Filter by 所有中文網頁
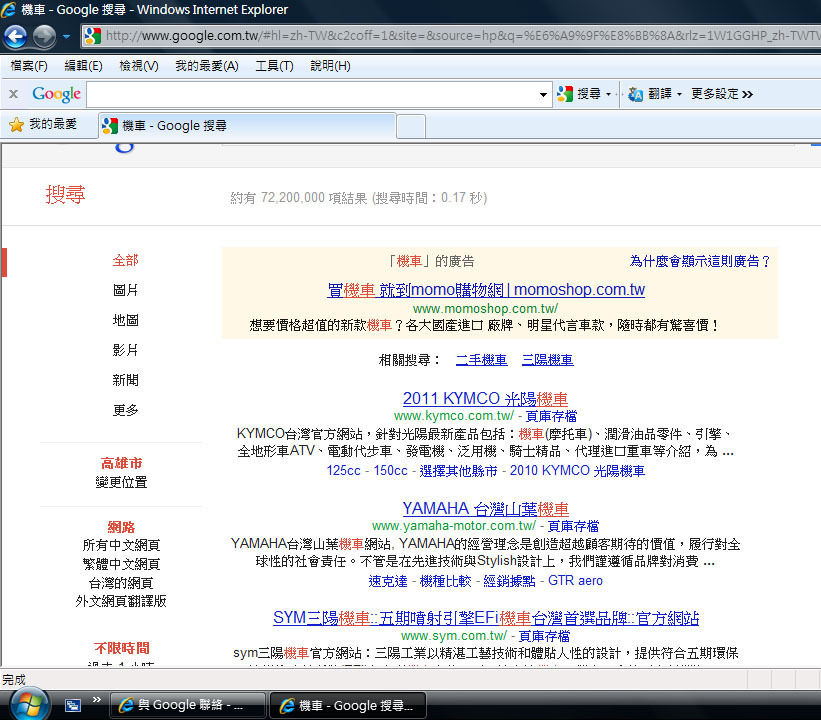The height and width of the screenshot is (720, 821). coord(121,545)
